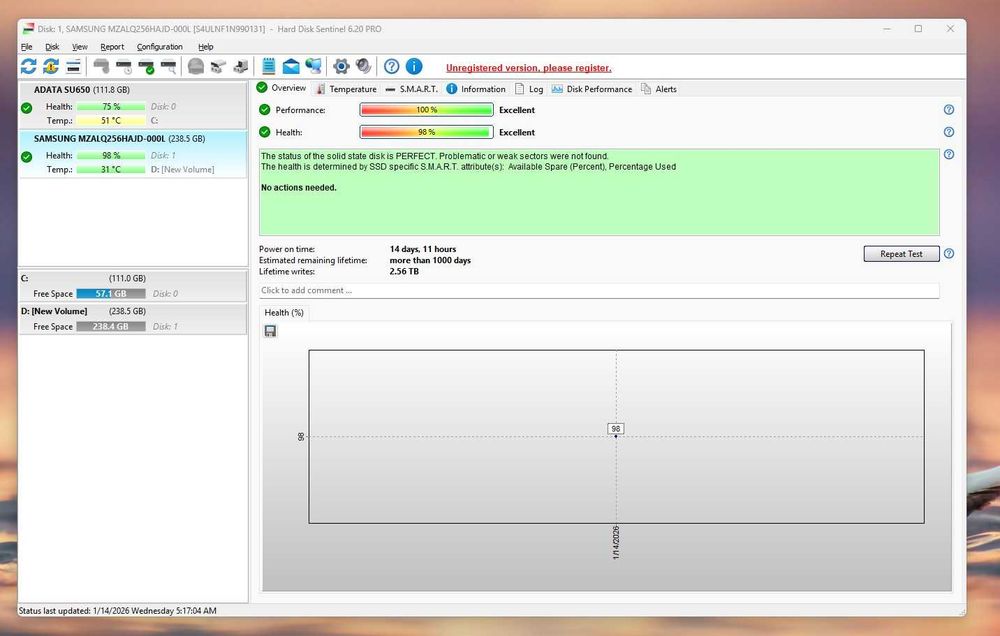Open the View menu
1000x636 pixels.
[x=80, y=47]
